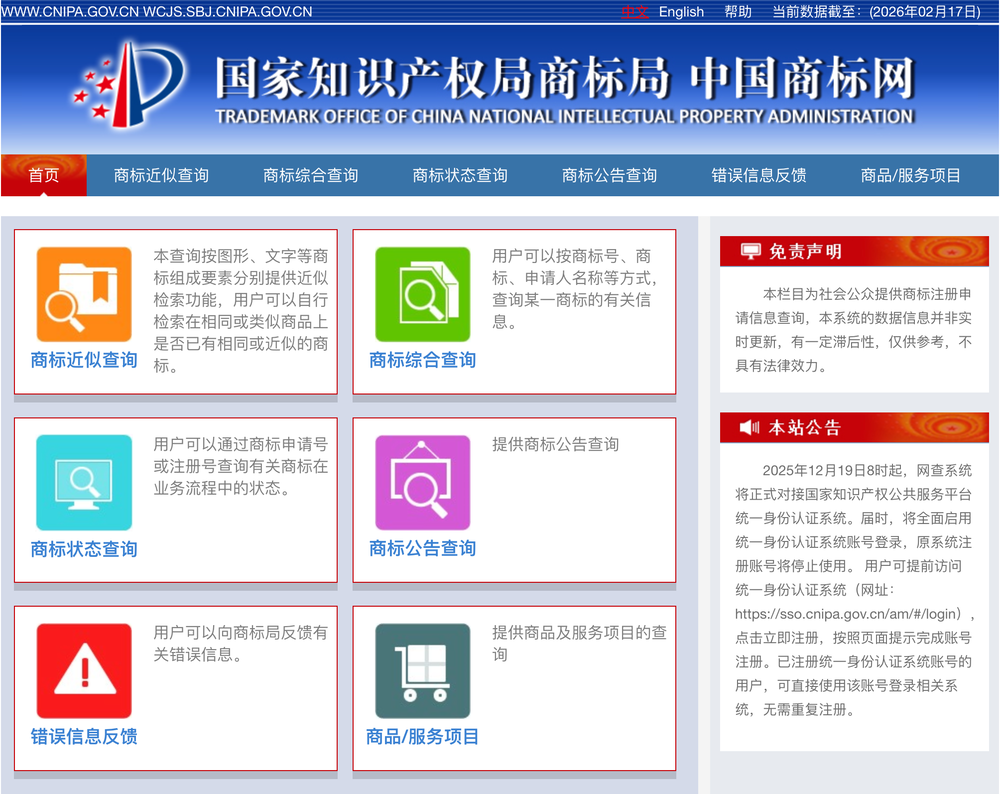Click the 国家知识产权局商标局 中国商标网 title banner
The image size is (1000, 794).
[565, 78]
